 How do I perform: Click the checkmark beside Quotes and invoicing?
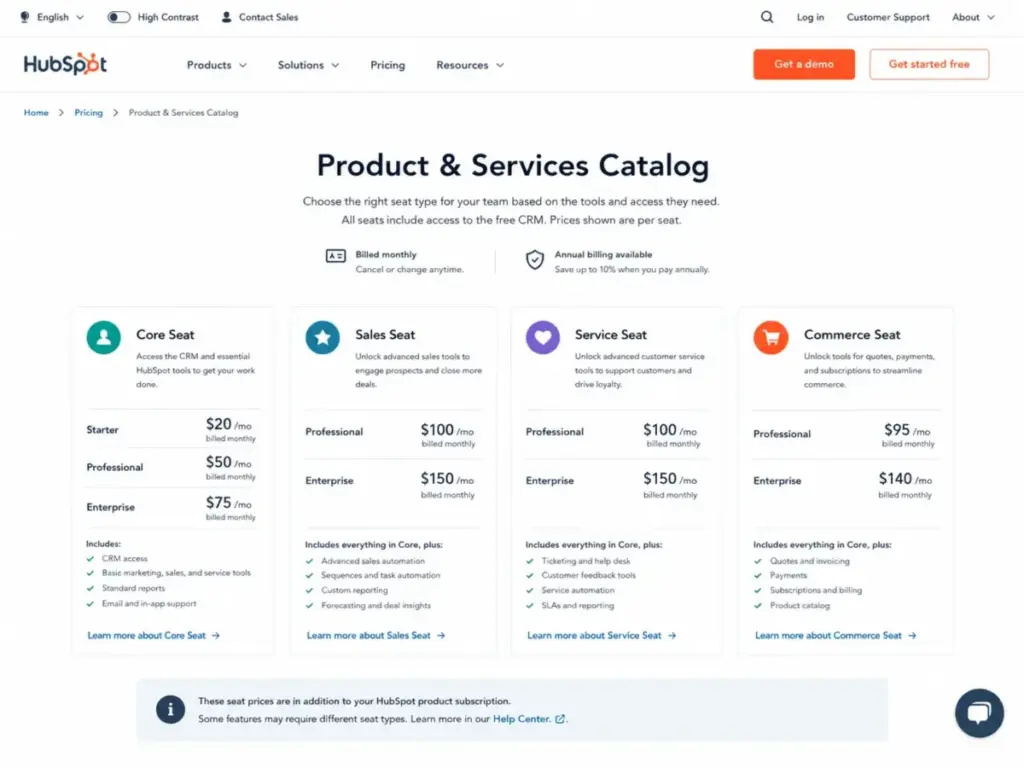tap(758, 561)
